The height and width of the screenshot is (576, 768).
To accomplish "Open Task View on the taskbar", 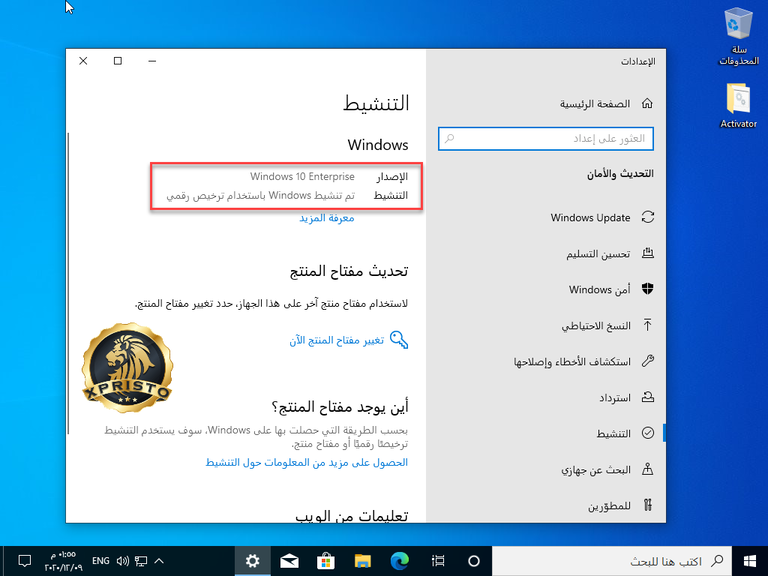I will pyautogui.click(x=438, y=561).
